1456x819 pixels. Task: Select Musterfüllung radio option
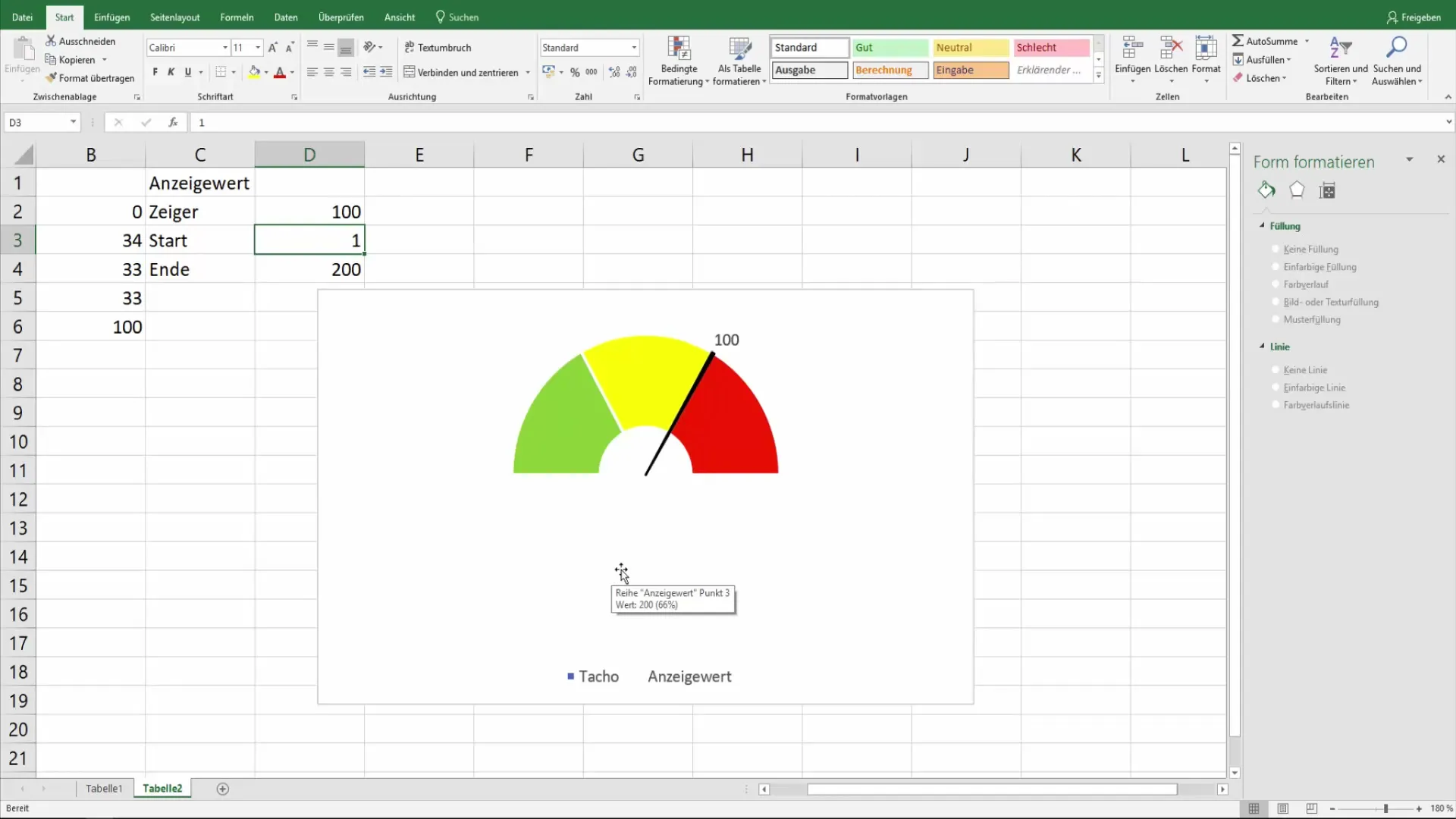(1276, 319)
